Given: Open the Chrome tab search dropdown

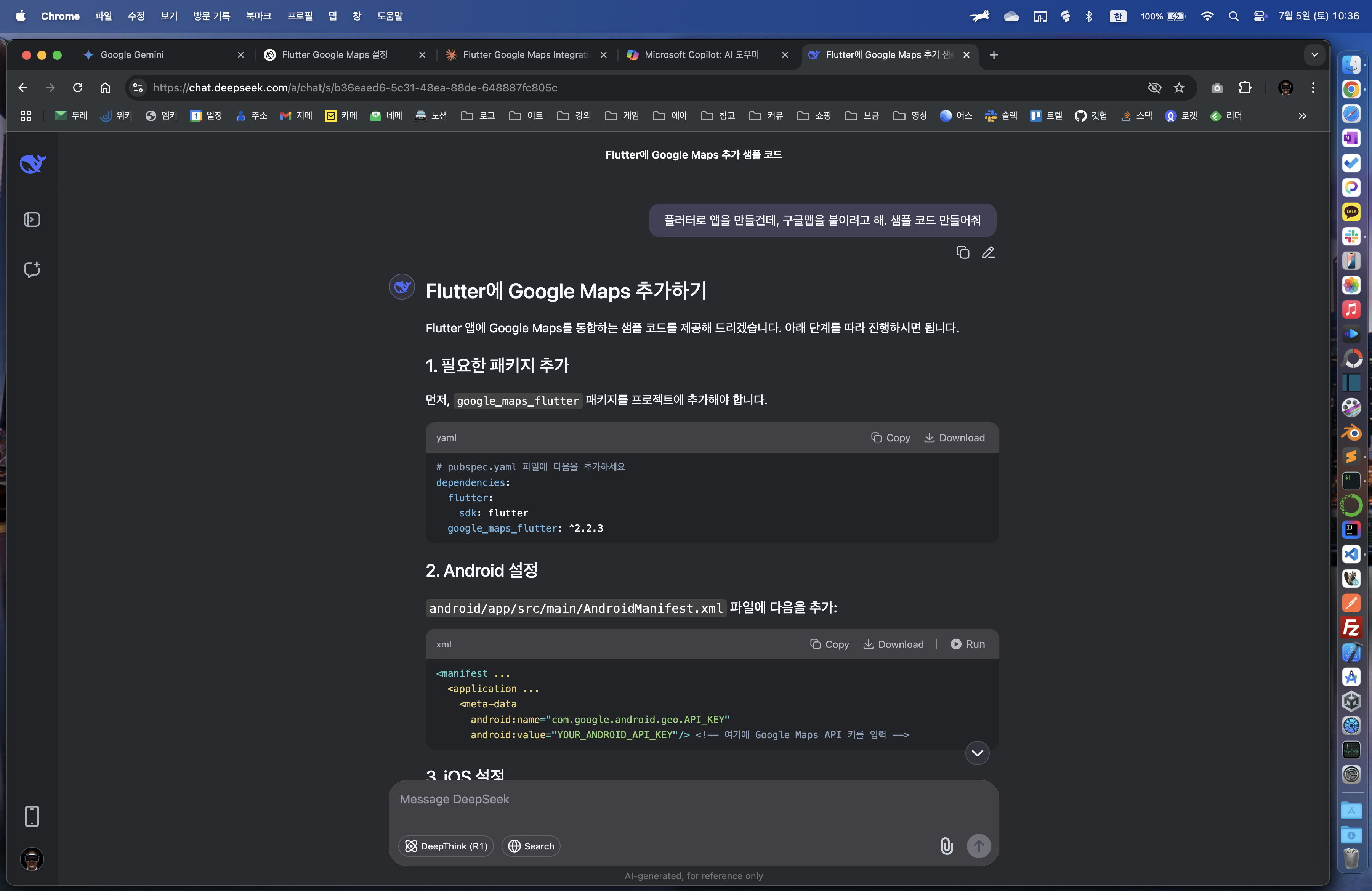Looking at the screenshot, I should coord(1314,55).
